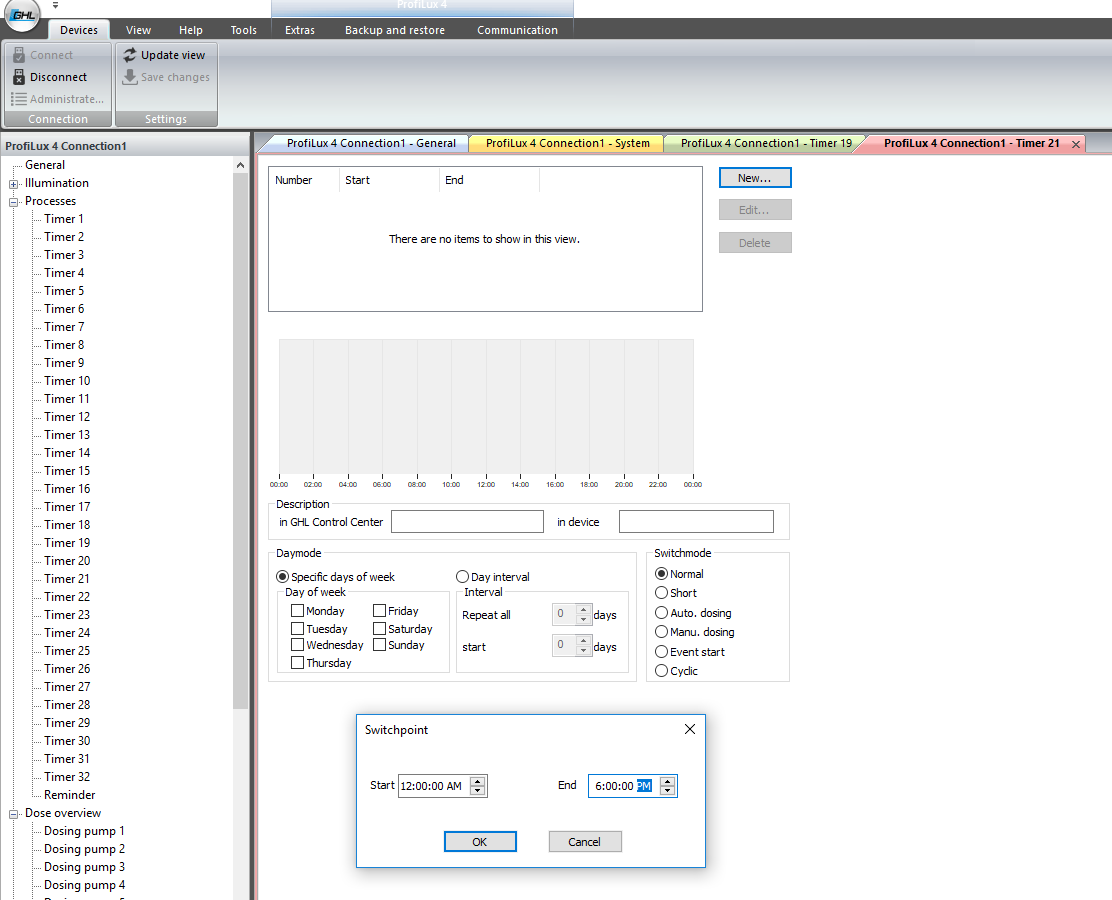Open Reminder in the tree
1112x900 pixels.
tap(70, 795)
